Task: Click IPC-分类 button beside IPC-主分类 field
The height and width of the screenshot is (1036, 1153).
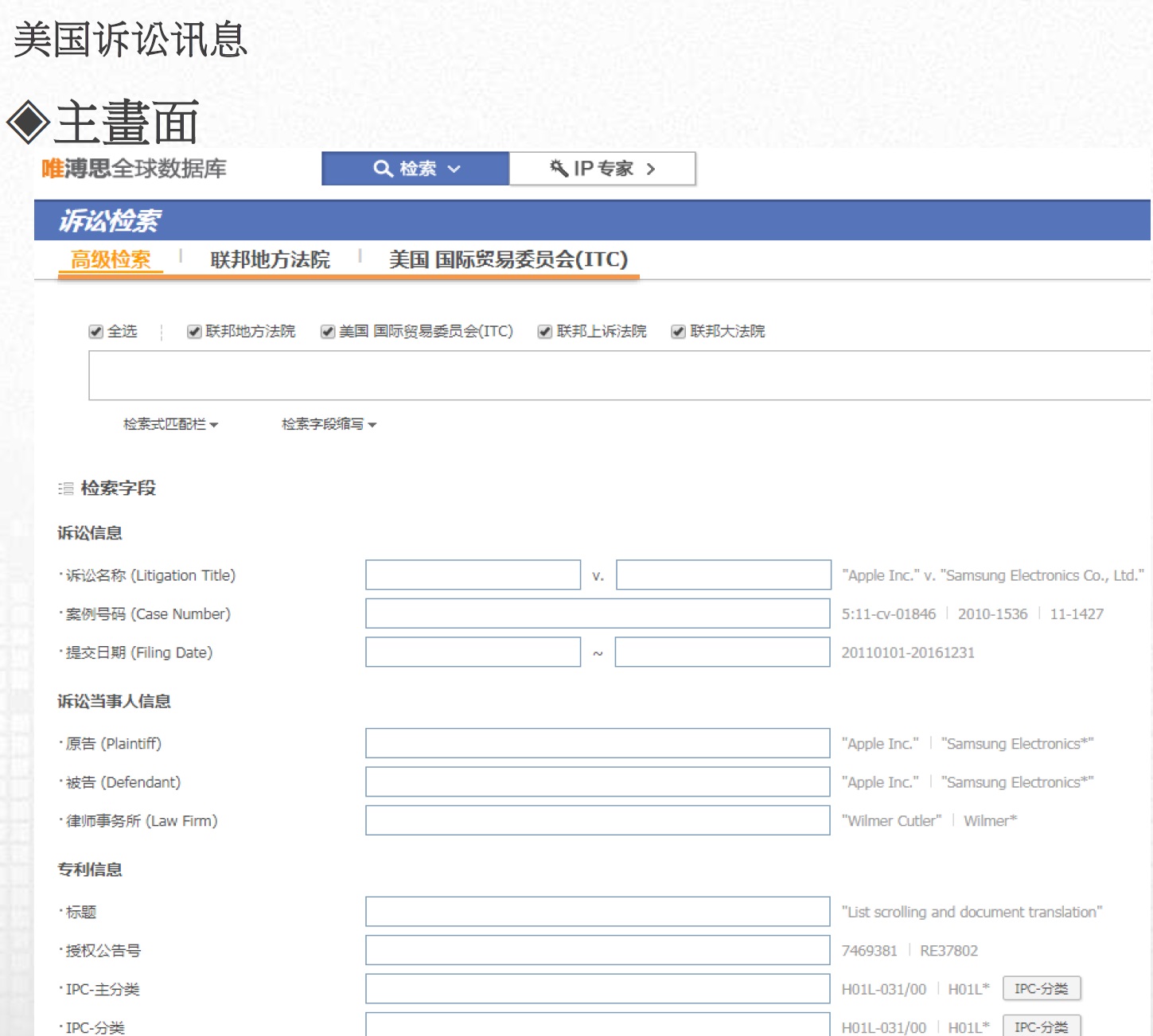Action: [1041, 988]
